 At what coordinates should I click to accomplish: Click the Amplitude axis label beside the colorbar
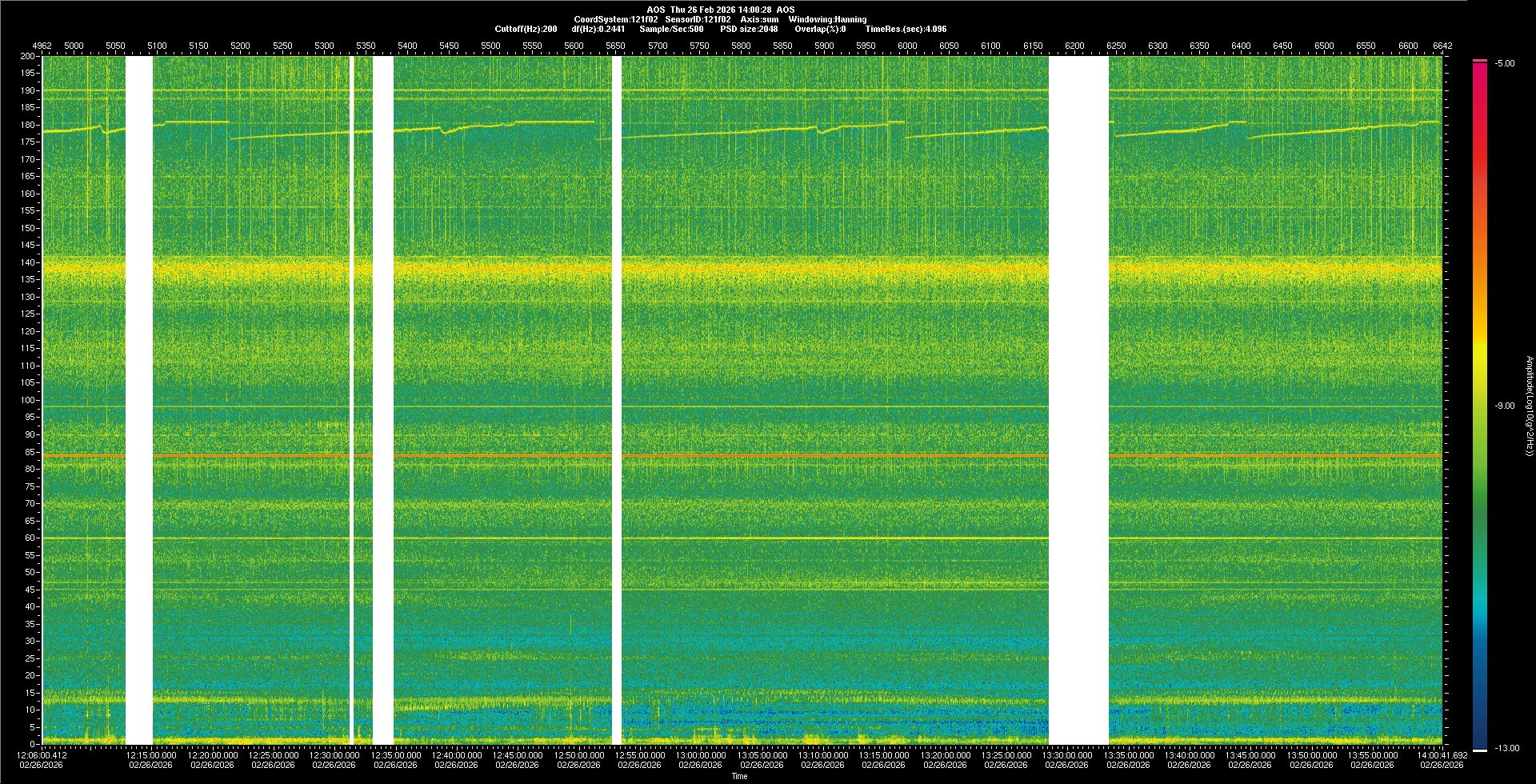point(1528,406)
